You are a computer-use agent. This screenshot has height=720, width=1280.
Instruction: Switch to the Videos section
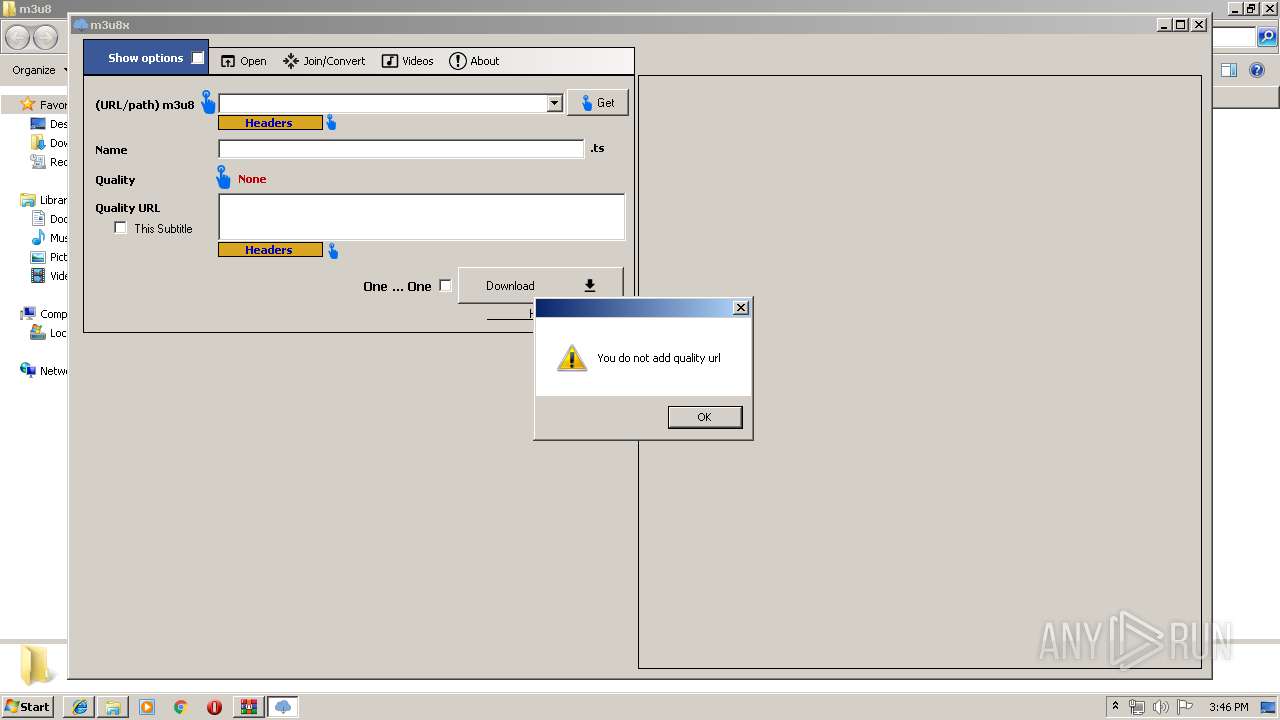(408, 61)
